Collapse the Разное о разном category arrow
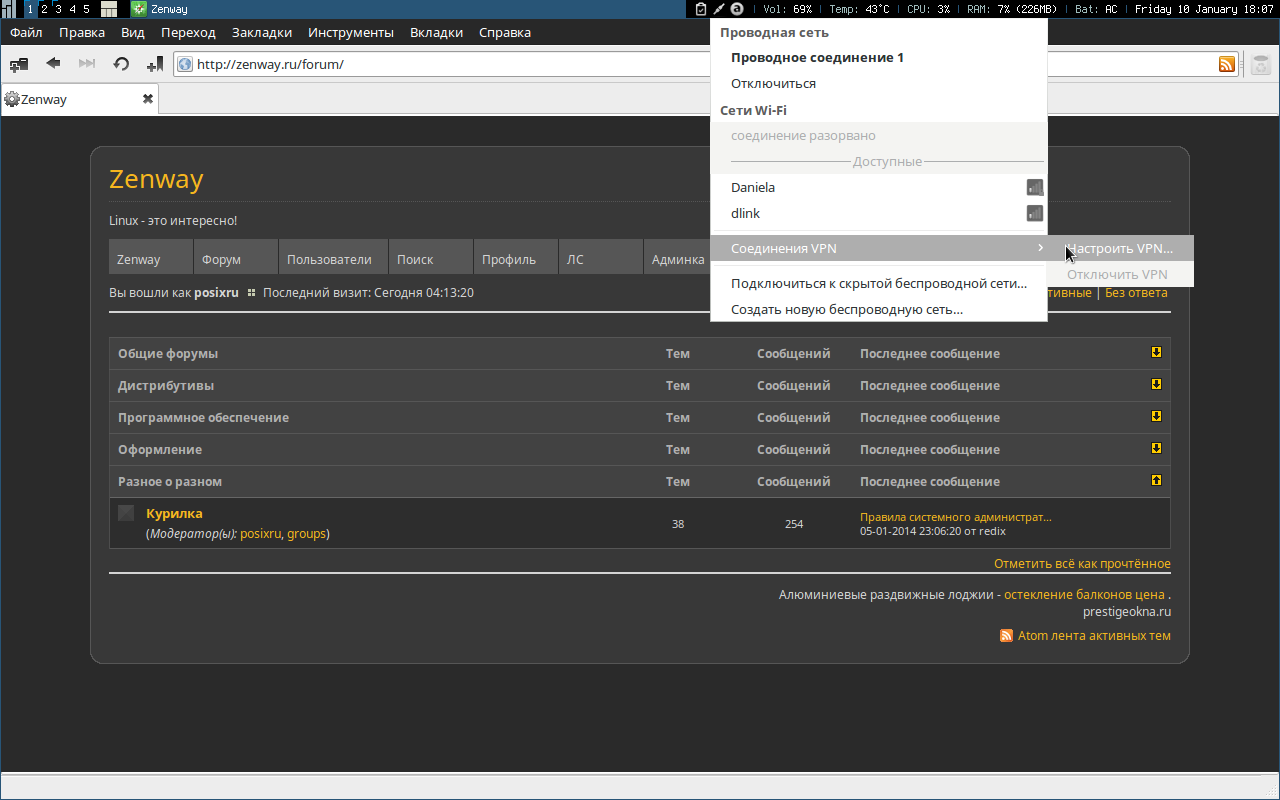This screenshot has height=800, width=1280. click(1156, 480)
